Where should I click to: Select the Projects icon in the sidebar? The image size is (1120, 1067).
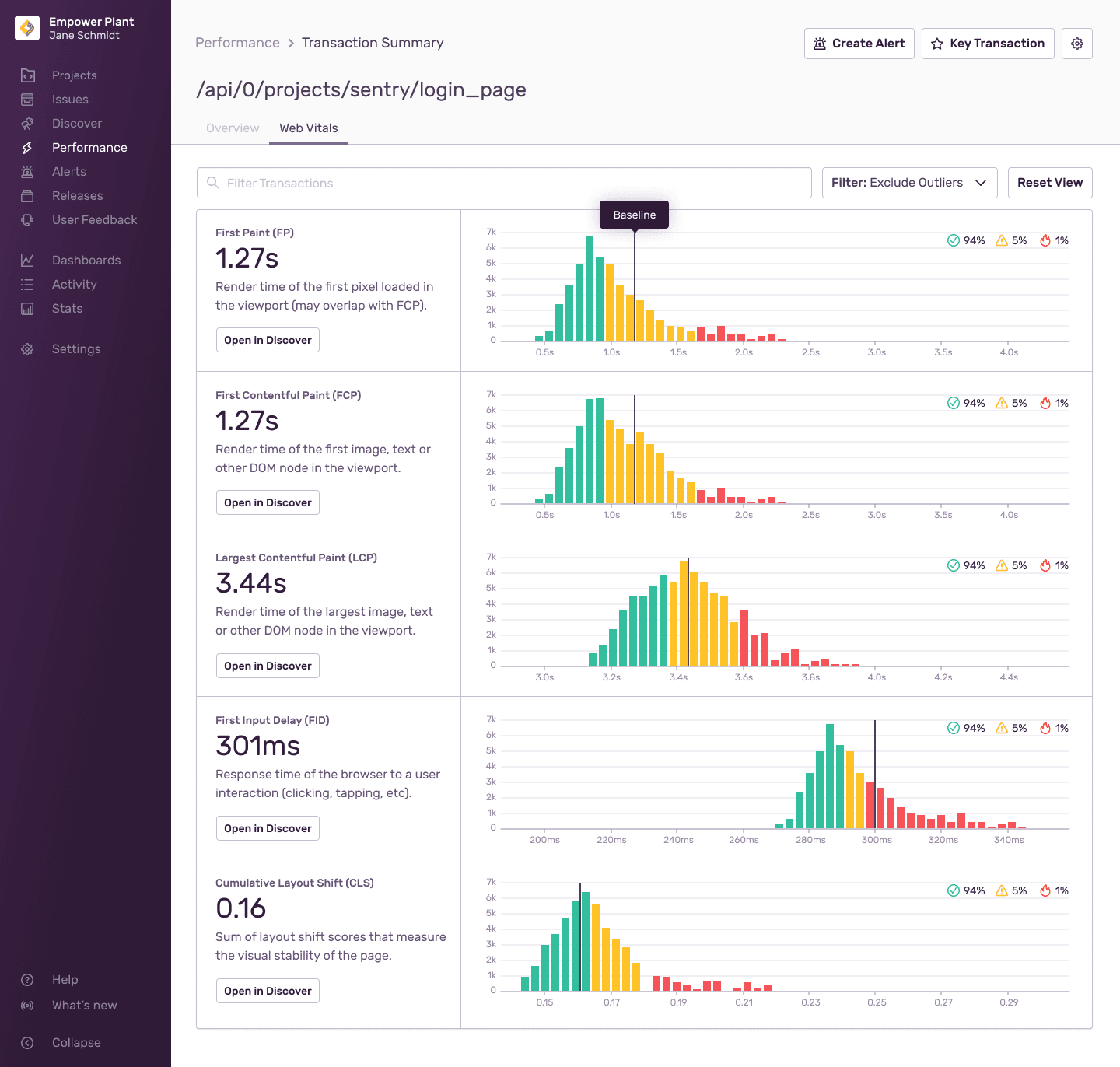click(27, 75)
